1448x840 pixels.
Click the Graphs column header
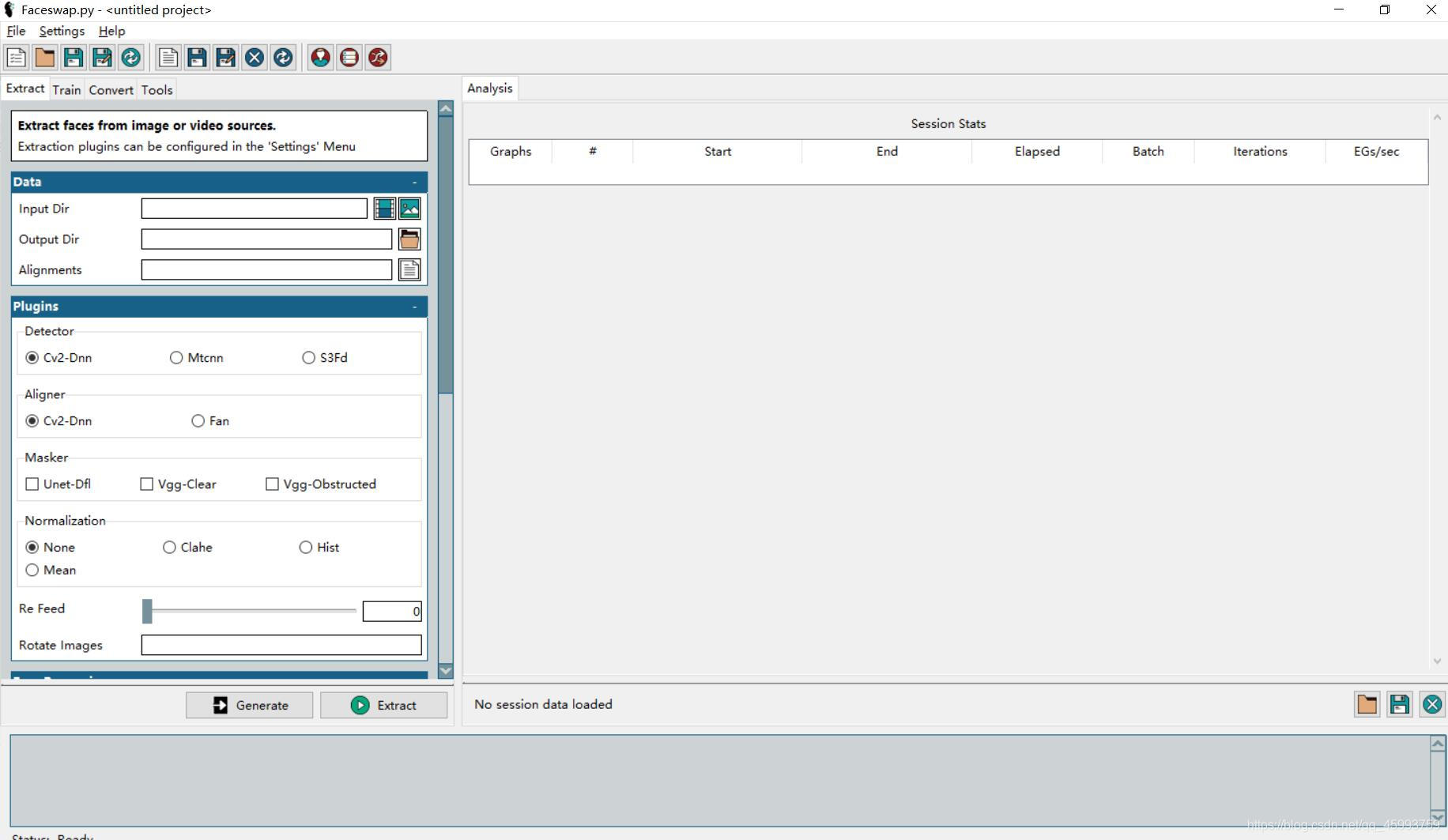pos(511,152)
